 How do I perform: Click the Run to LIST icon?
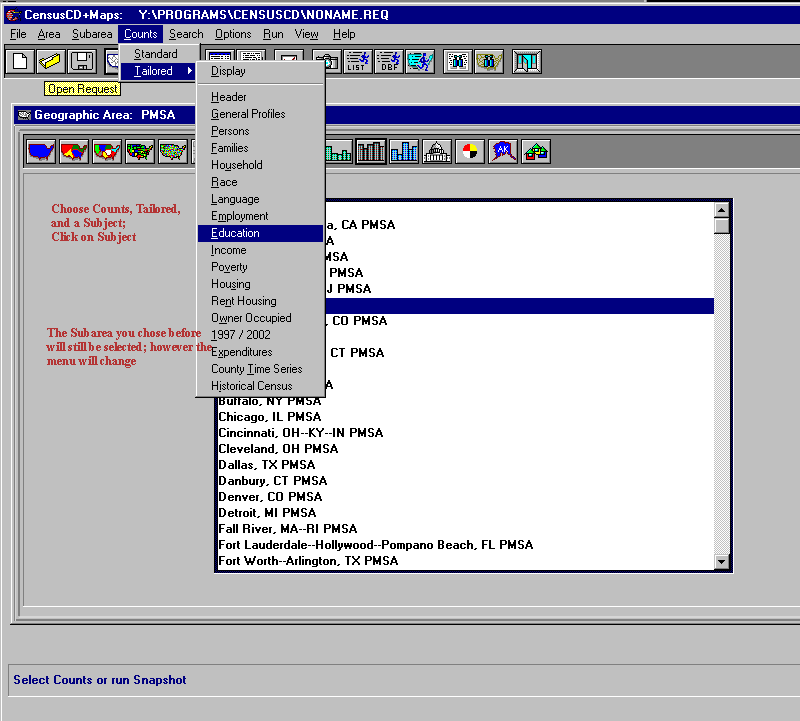coord(357,61)
